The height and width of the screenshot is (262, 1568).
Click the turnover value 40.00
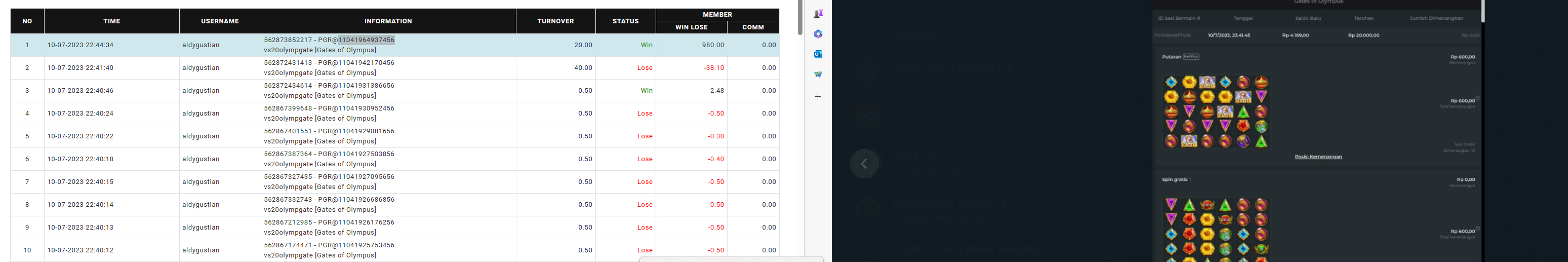tap(583, 67)
